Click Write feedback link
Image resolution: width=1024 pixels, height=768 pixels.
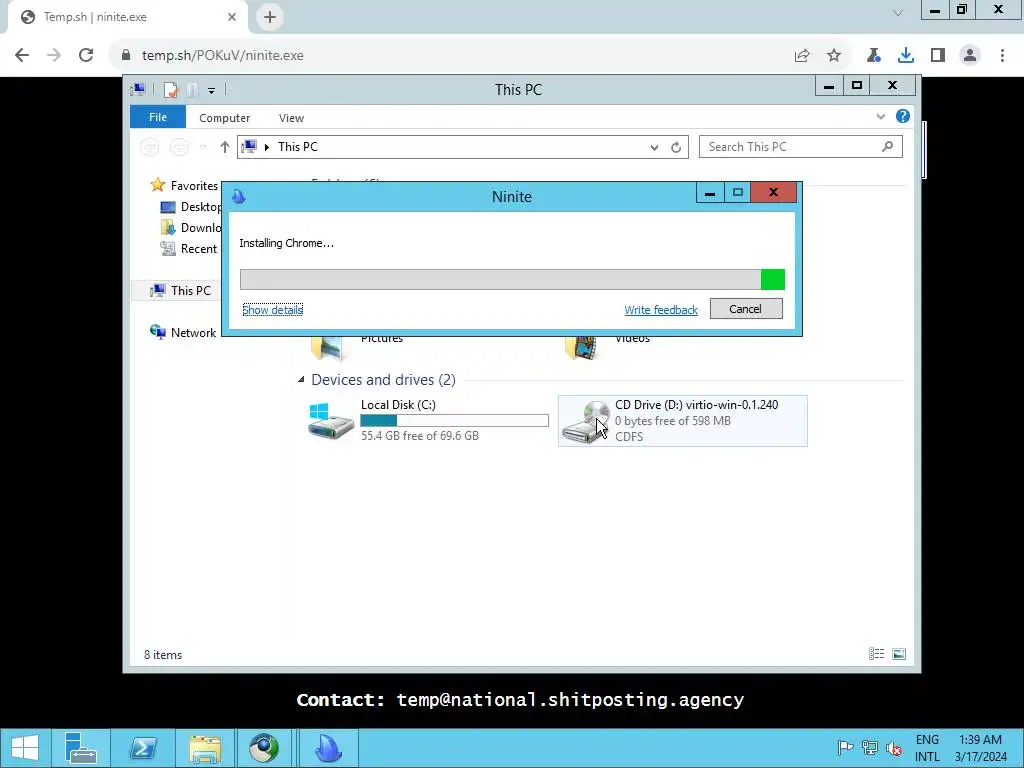click(x=661, y=310)
